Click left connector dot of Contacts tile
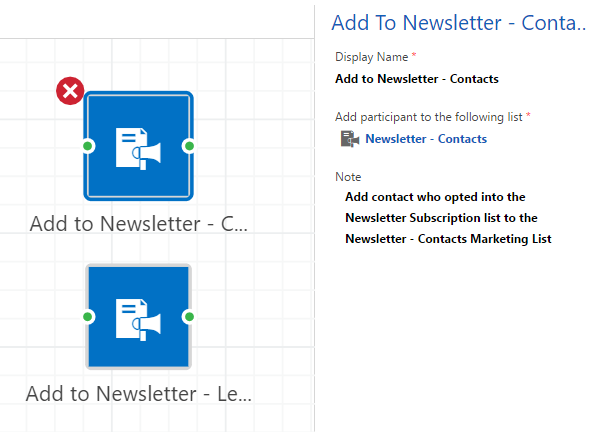The image size is (591, 432). pyautogui.click(x=87, y=146)
